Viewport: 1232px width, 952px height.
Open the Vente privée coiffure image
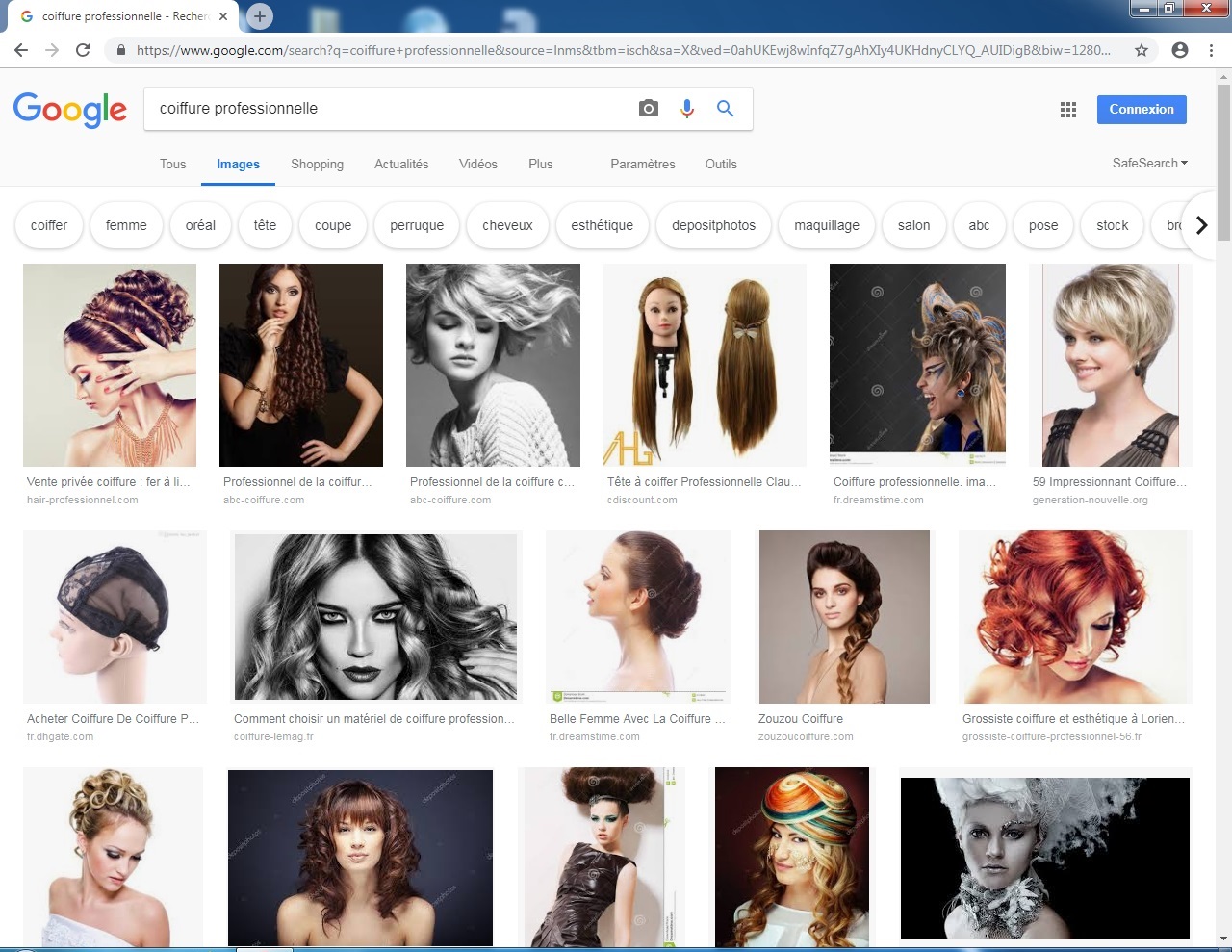(110, 366)
